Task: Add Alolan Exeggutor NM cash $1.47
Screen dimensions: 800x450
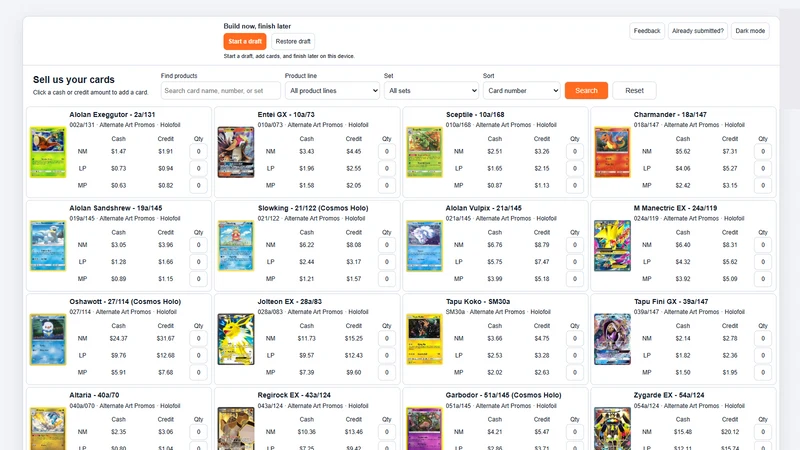Action: click(118, 152)
